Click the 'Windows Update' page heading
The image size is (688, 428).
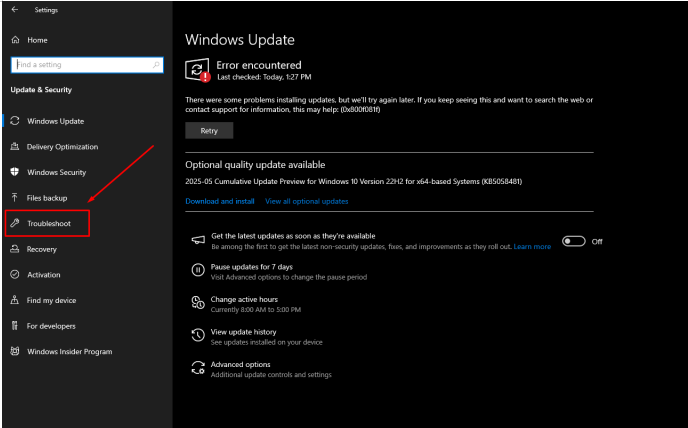(x=240, y=40)
